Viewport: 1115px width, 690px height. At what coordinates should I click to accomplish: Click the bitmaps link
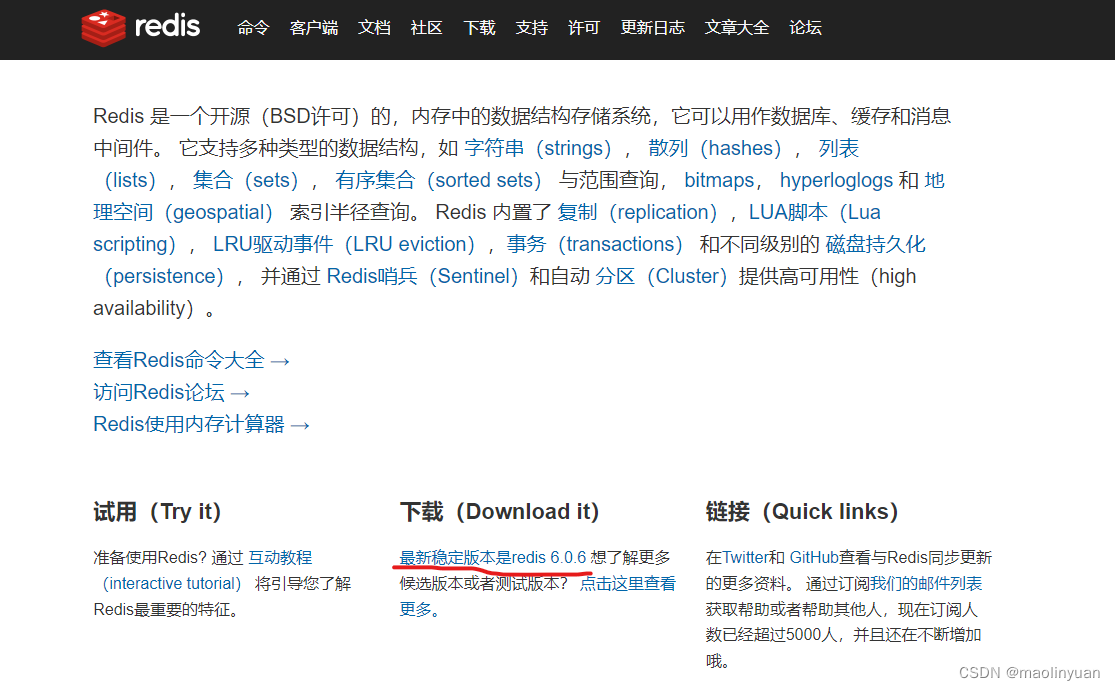pyautogui.click(x=719, y=180)
